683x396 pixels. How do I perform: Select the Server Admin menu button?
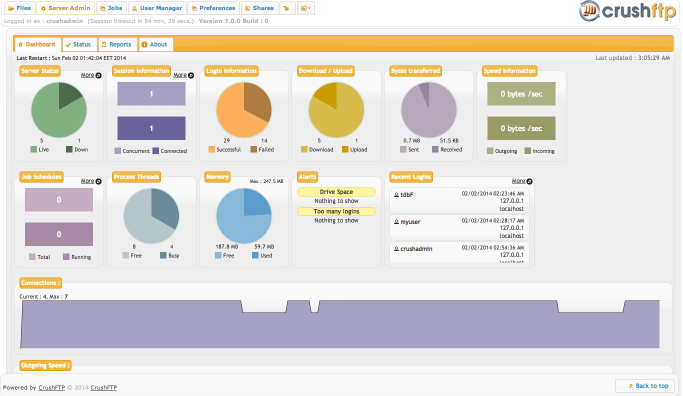pyautogui.click(x=65, y=8)
